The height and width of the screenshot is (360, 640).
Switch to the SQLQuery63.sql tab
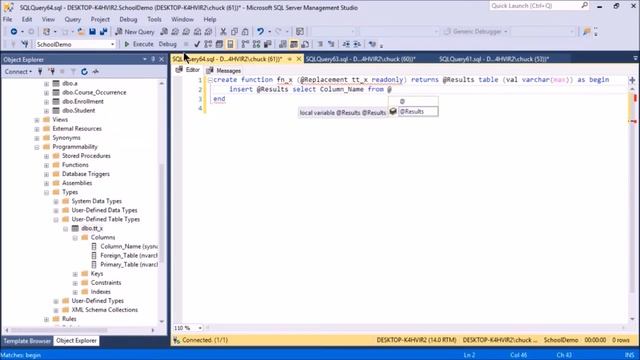360,59
